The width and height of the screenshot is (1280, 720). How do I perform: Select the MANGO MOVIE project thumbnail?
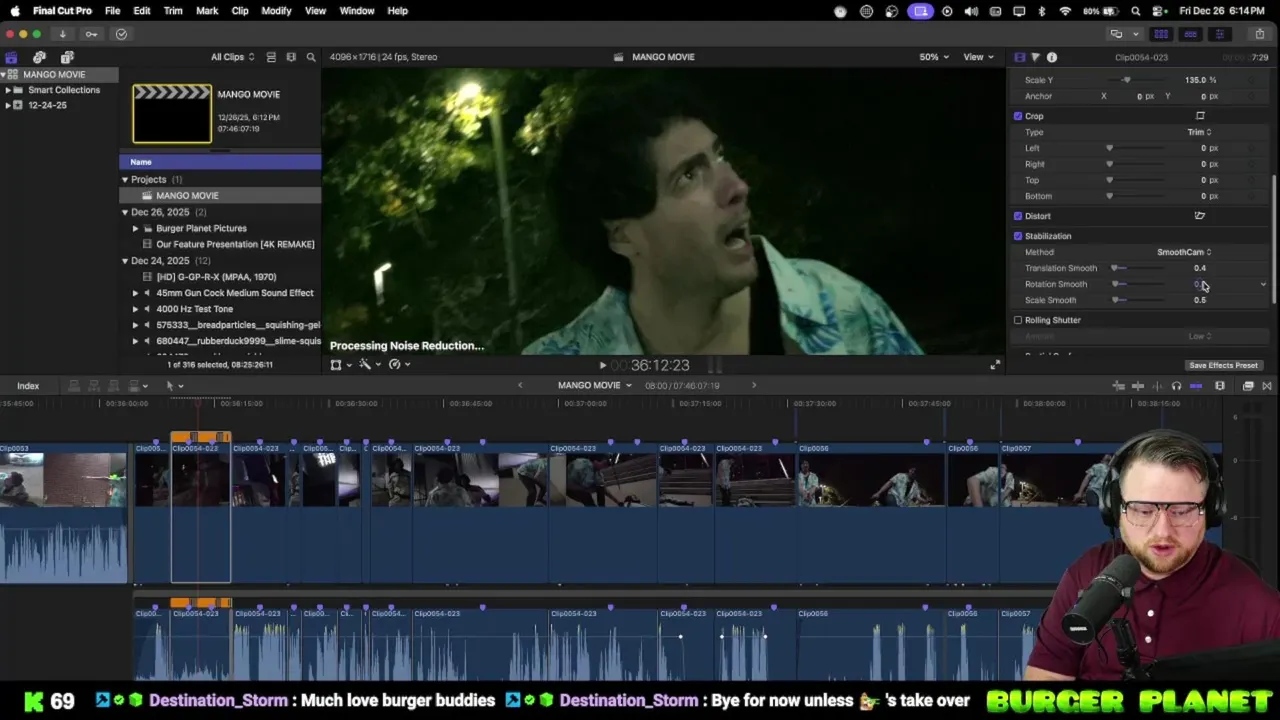[x=172, y=113]
